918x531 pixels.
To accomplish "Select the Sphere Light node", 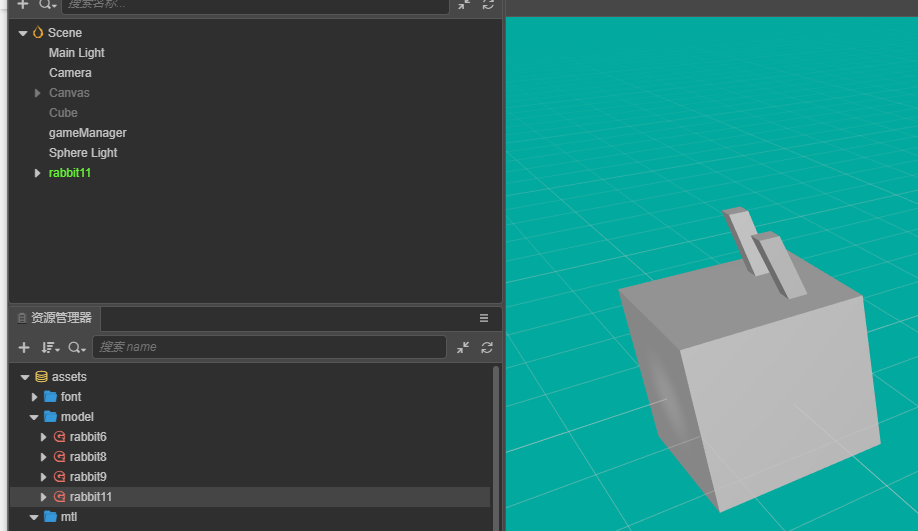I will click(83, 153).
